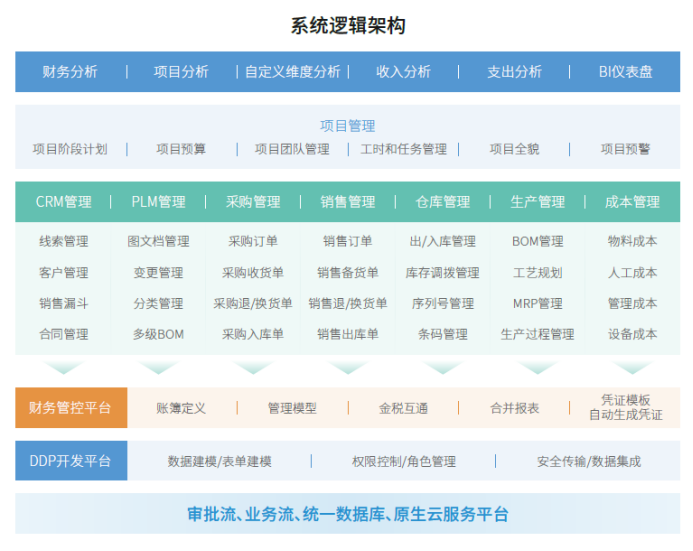Screen dimensions: 693x551
Task: Click 客户管理 entry
Action: click(64, 273)
